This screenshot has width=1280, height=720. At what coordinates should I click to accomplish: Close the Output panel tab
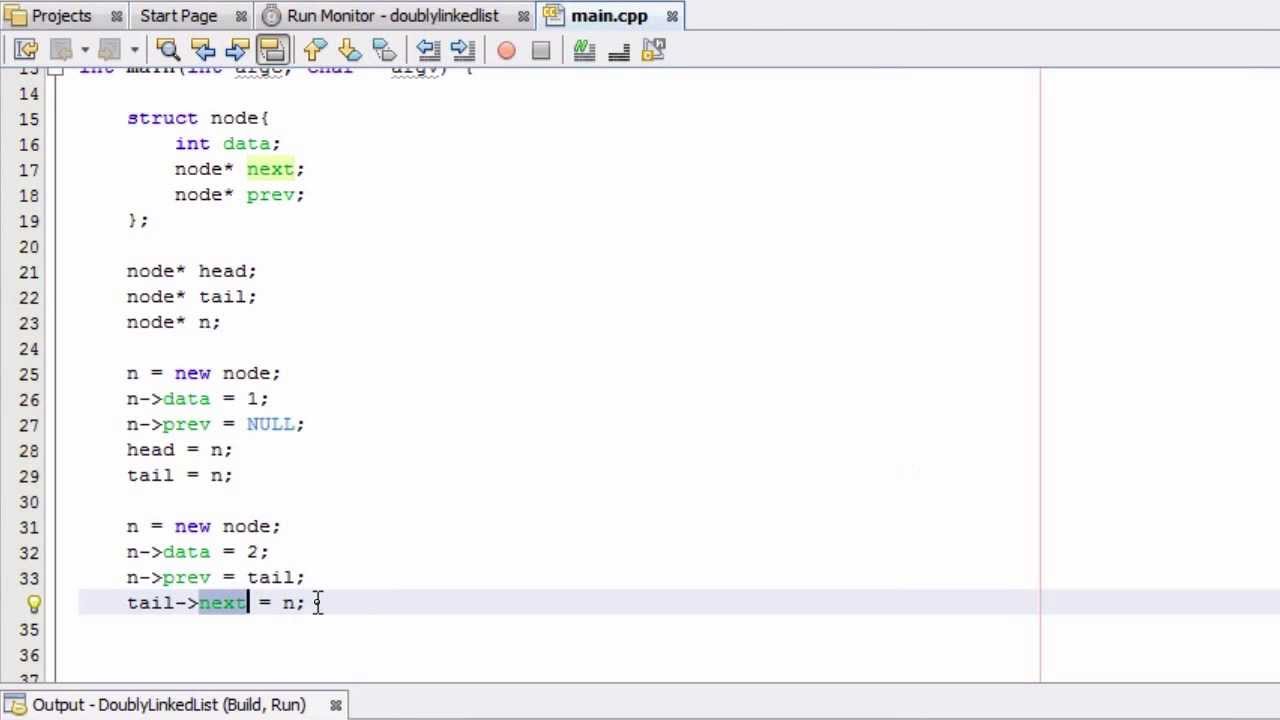[x=336, y=705]
